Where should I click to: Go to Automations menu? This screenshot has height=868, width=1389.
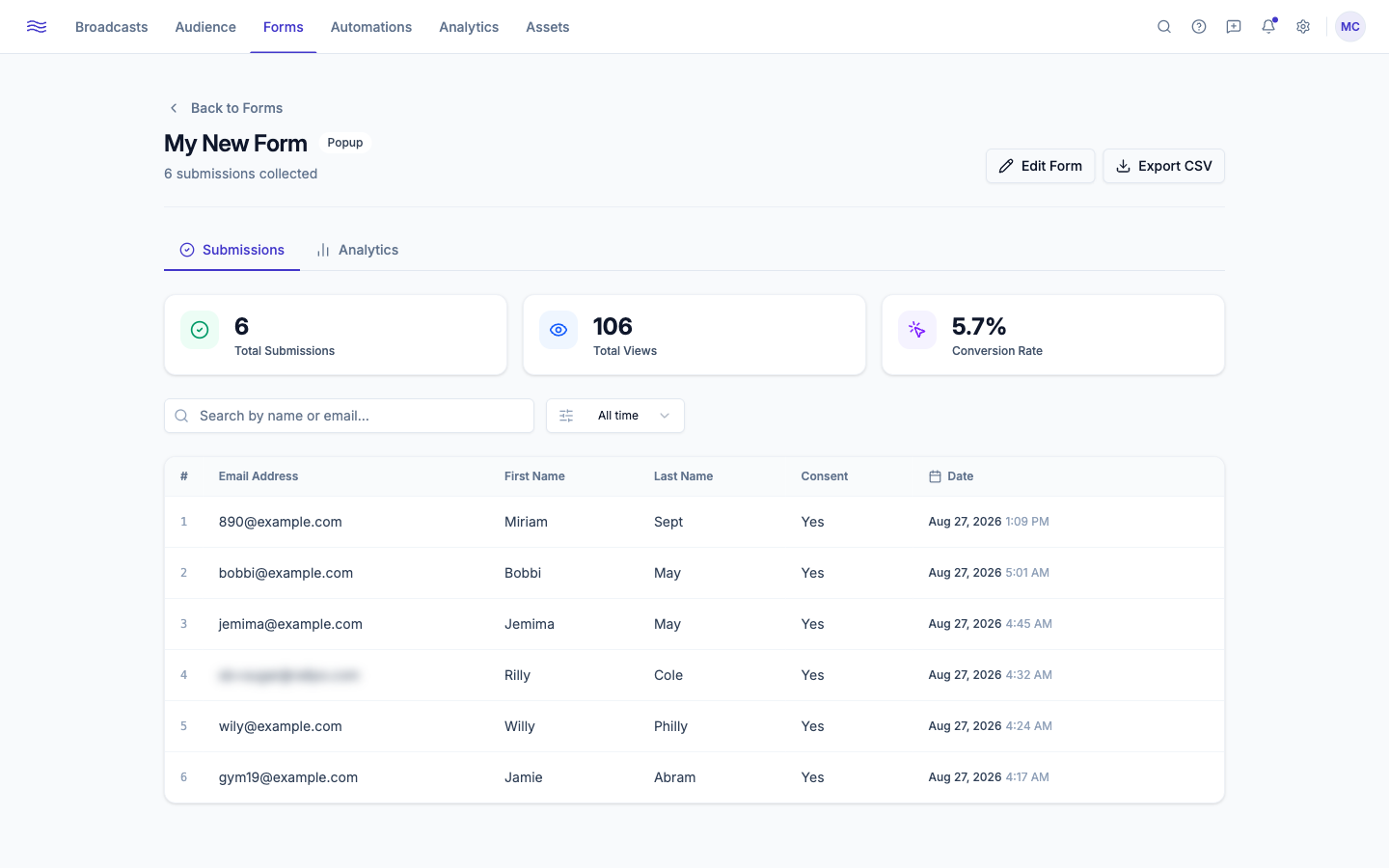pos(371,27)
